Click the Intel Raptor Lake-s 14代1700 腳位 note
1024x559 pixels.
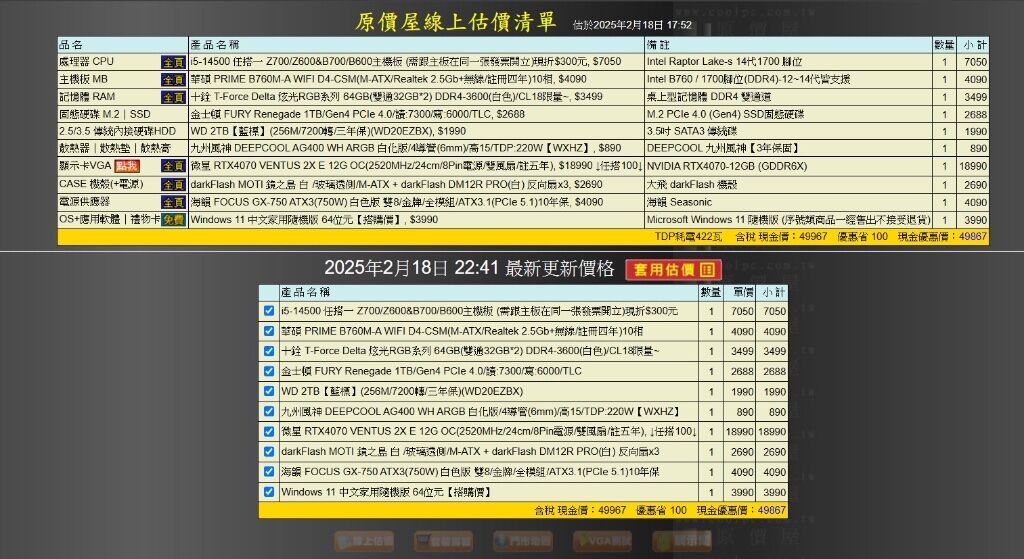(x=724, y=61)
